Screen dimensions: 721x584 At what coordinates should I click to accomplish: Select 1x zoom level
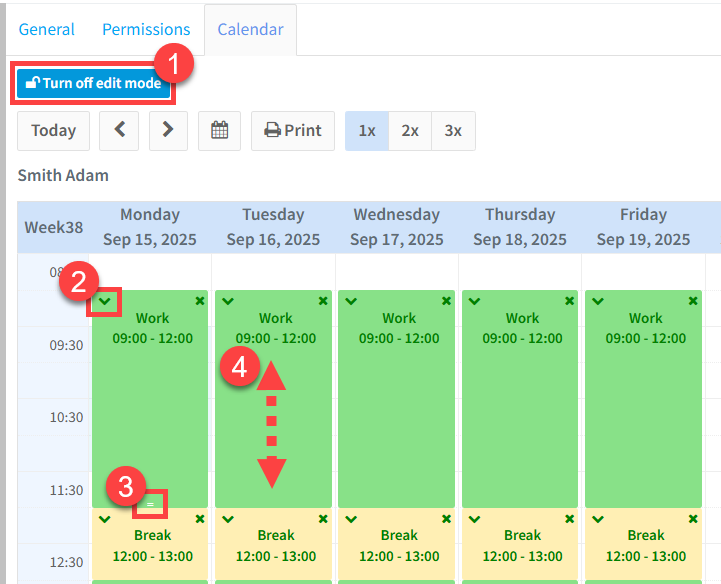click(367, 131)
